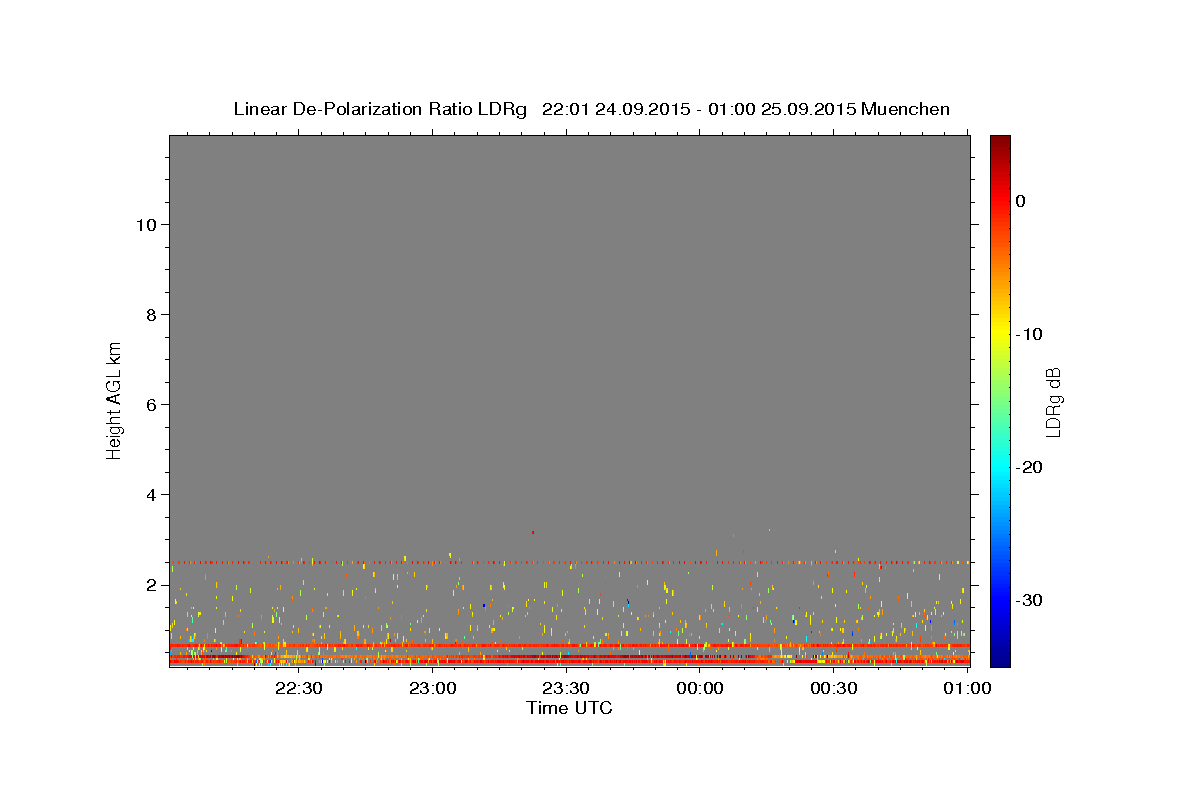The image size is (1200, 800).
Task: Click the plot title 'Linear De-Polarization Ratio LDRg'
Action: click(379, 109)
